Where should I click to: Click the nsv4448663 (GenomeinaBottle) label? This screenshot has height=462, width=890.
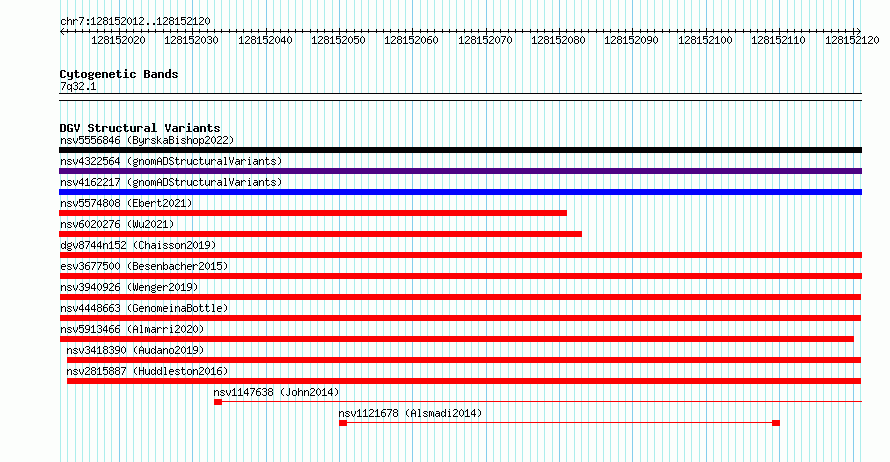(144, 308)
